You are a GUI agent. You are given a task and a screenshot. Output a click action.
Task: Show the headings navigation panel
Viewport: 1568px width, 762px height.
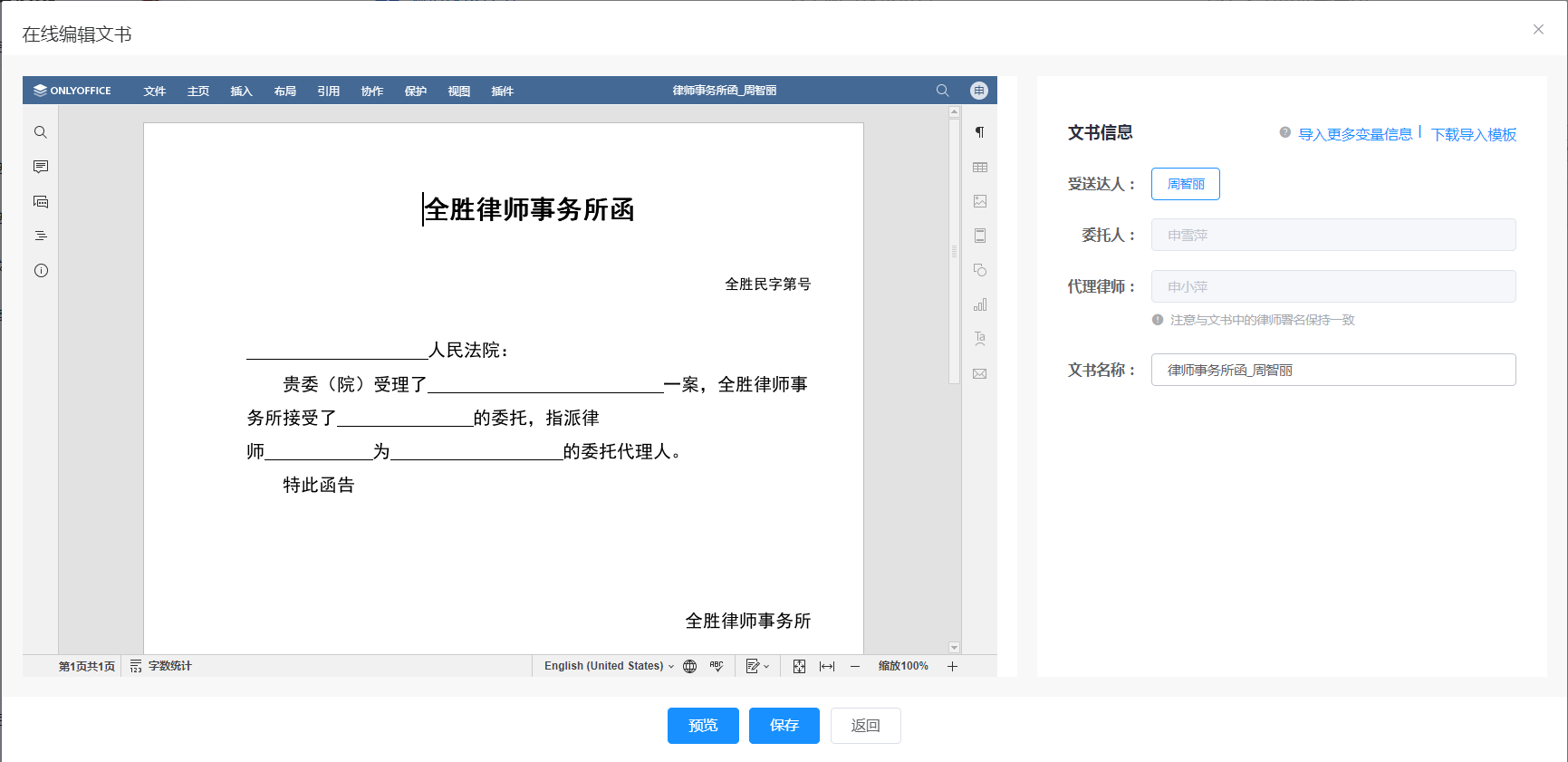(41, 236)
